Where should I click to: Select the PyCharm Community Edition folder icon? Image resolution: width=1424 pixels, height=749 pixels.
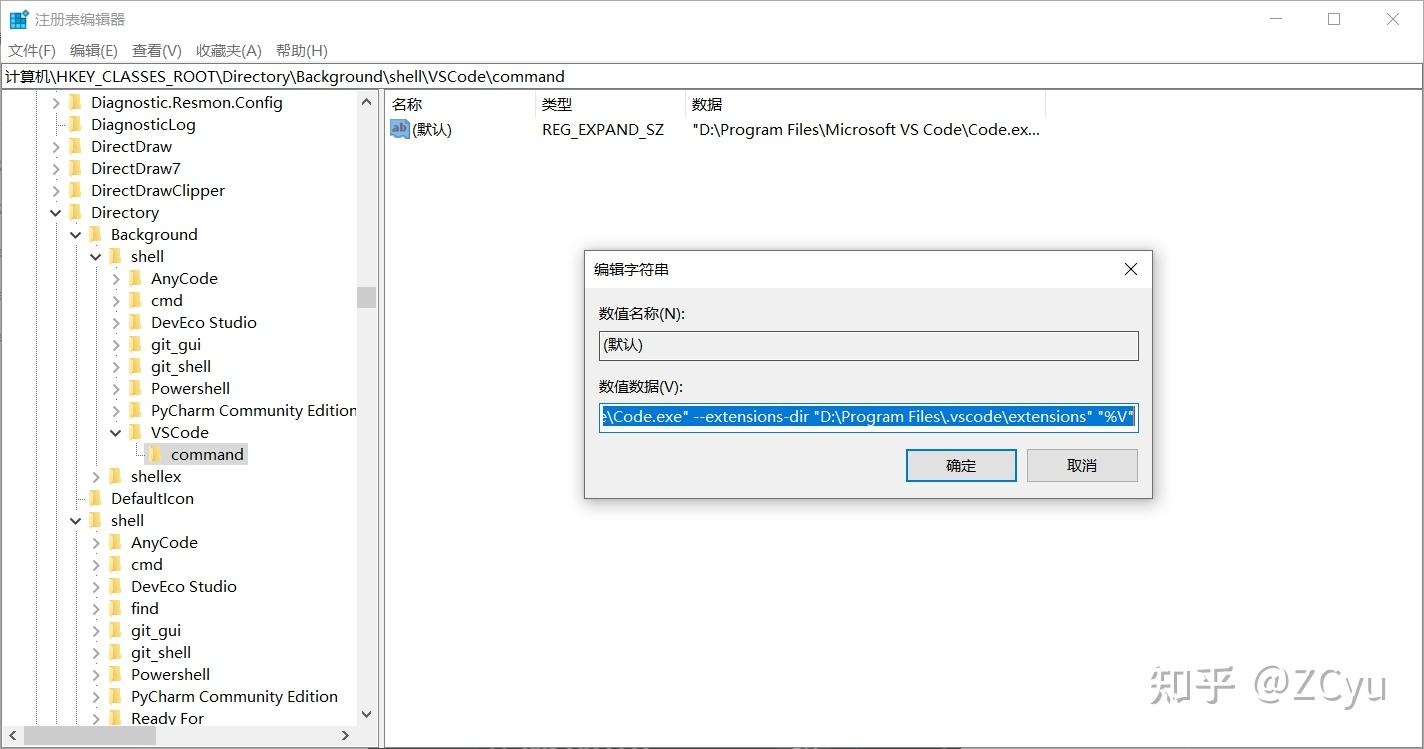point(137,410)
